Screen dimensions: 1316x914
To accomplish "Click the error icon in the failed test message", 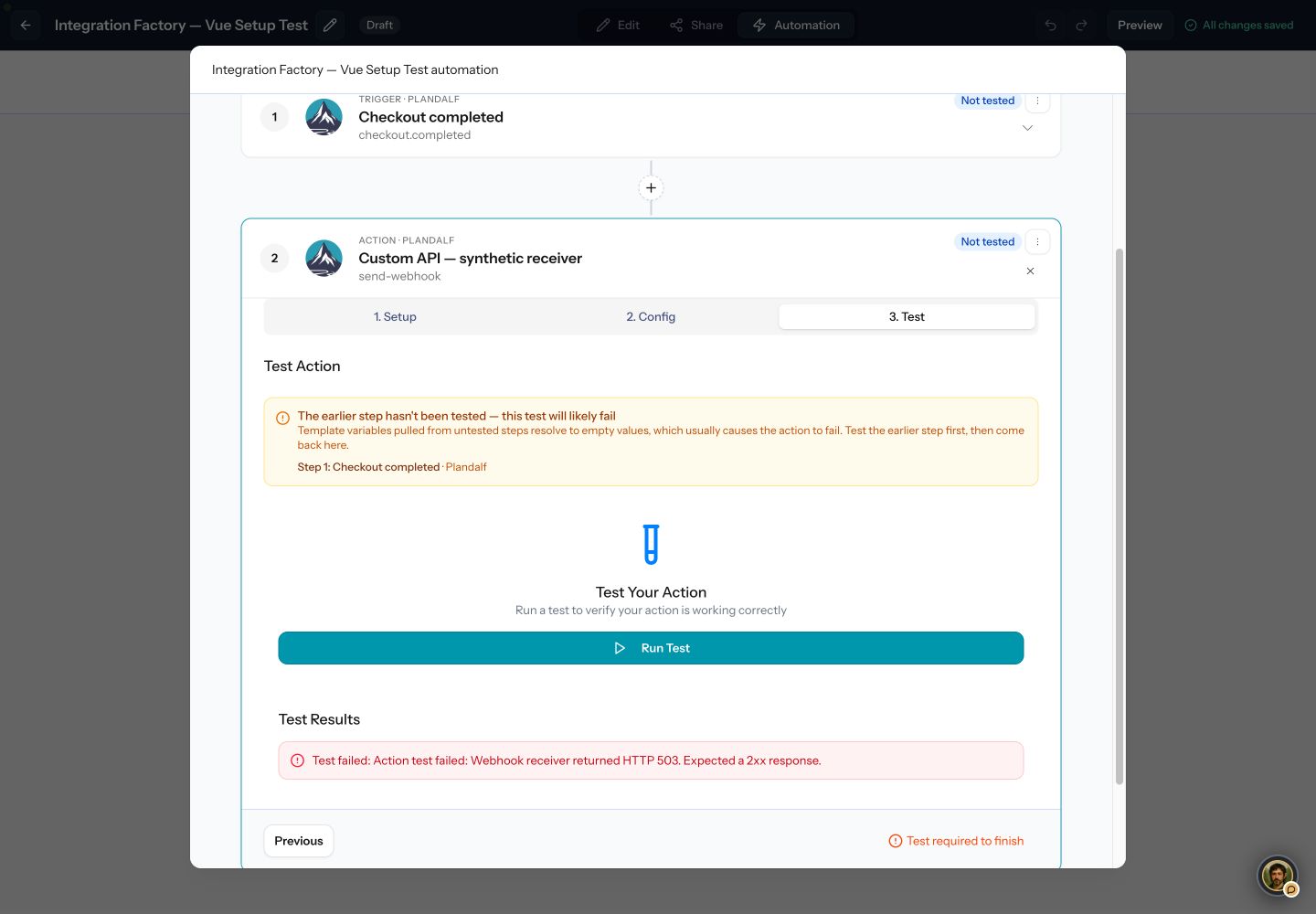I will click(x=297, y=760).
